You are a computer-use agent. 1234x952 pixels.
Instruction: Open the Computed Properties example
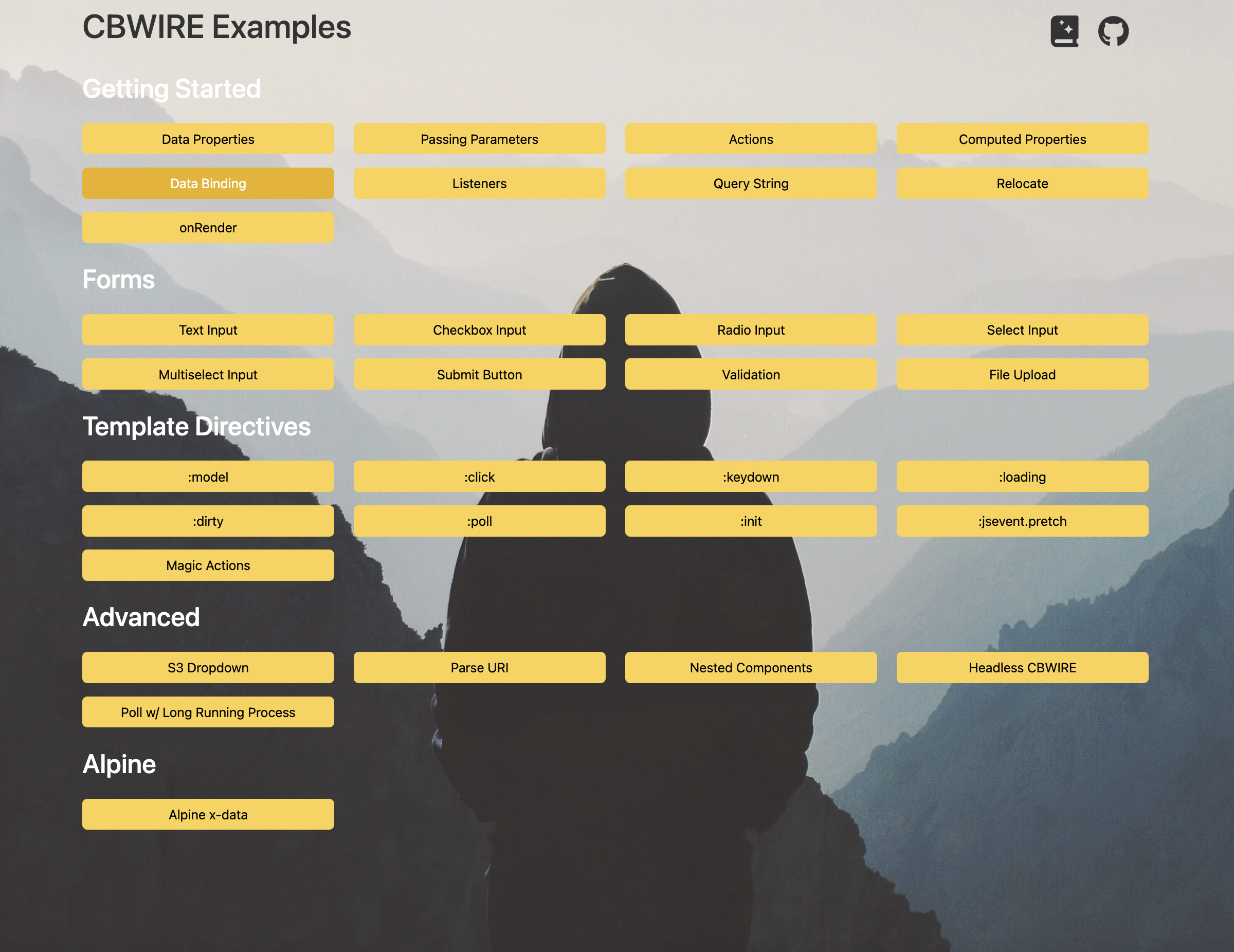pyautogui.click(x=1022, y=139)
